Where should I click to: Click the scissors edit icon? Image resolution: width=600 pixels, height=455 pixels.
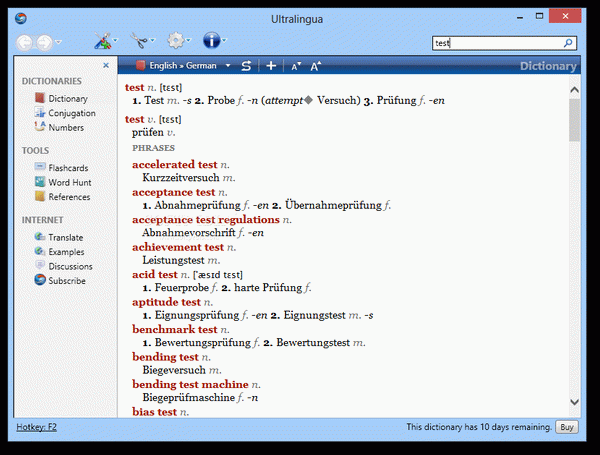139,40
